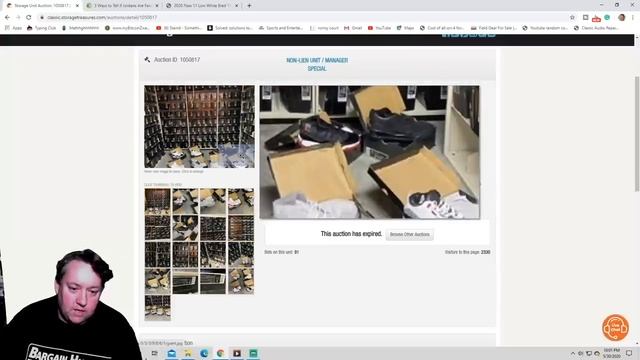640x360 pixels.
Task: Open Apps bookmark shortcut
Action: [13, 28]
